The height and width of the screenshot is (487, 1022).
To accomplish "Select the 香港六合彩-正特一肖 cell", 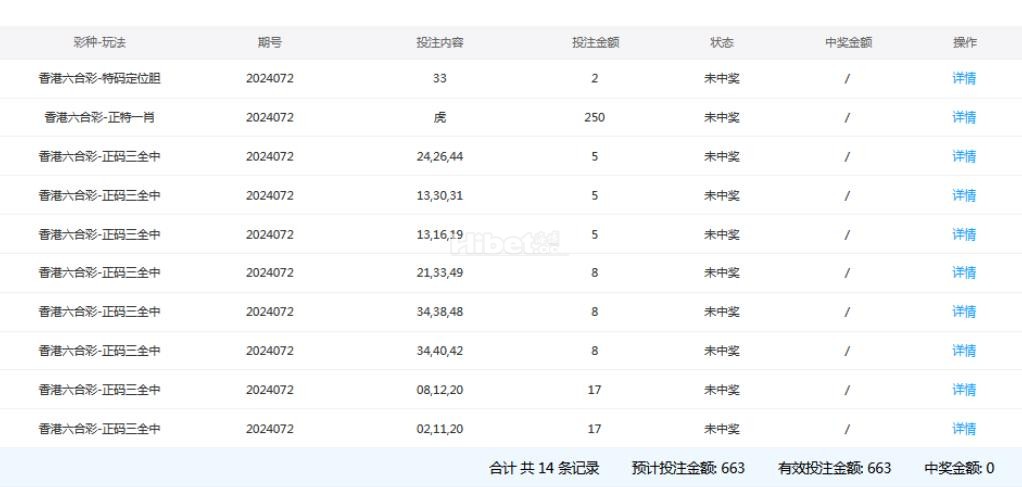I will coord(100,117).
